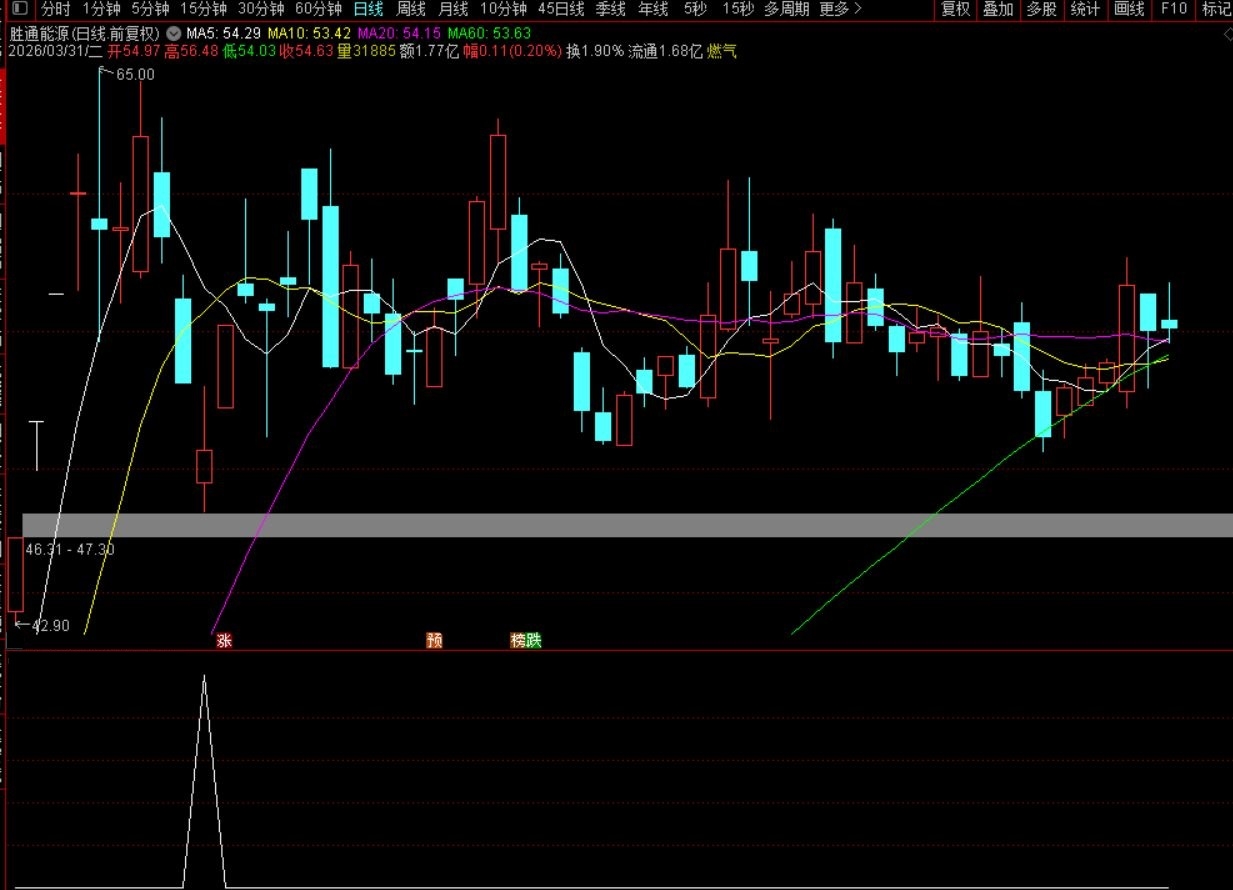Switch to 年线 yearly chart
Screen dimensions: 1233x890
pyautogui.click(x=653, y=10)
